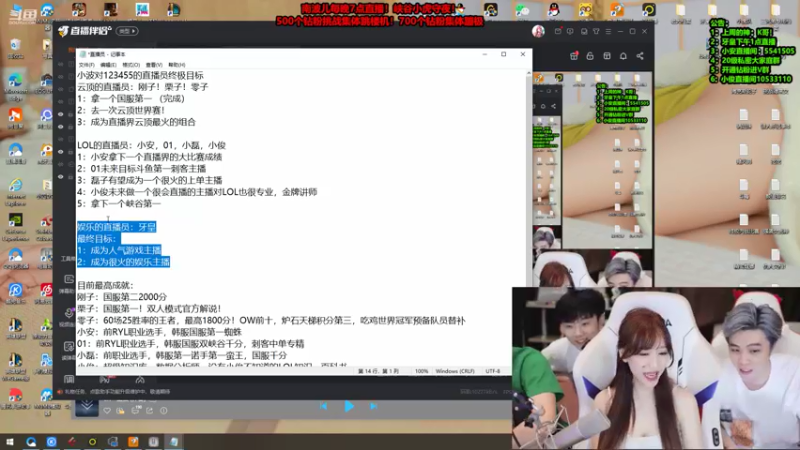The height and width of the screenshot is (450, 800).
Task: Open the notification bell in 直播伴侣
Action: (623, 56)
